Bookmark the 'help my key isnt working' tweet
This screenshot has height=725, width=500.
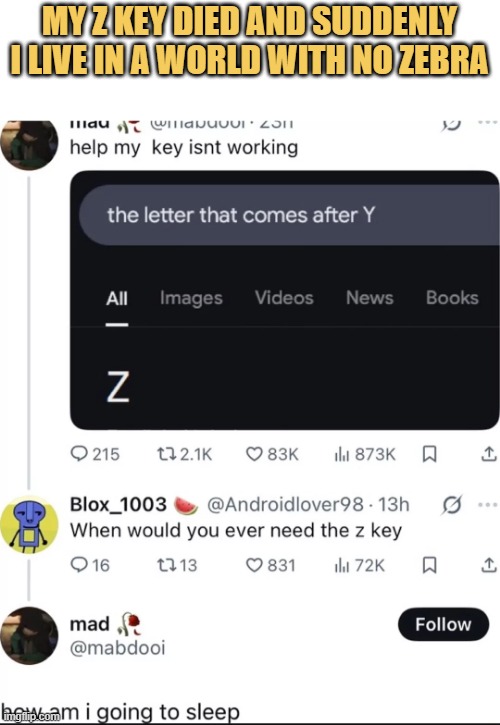(x=430, y=454)
